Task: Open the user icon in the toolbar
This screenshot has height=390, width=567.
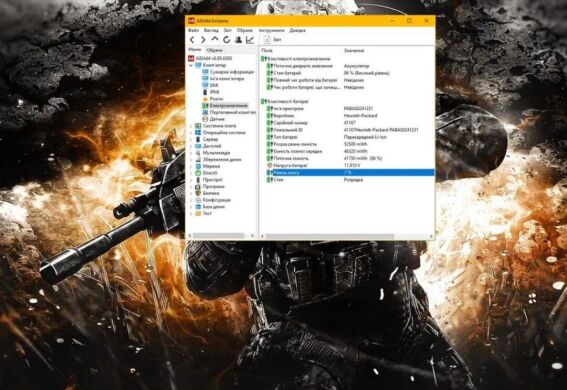Action: (x=238, y=40)
